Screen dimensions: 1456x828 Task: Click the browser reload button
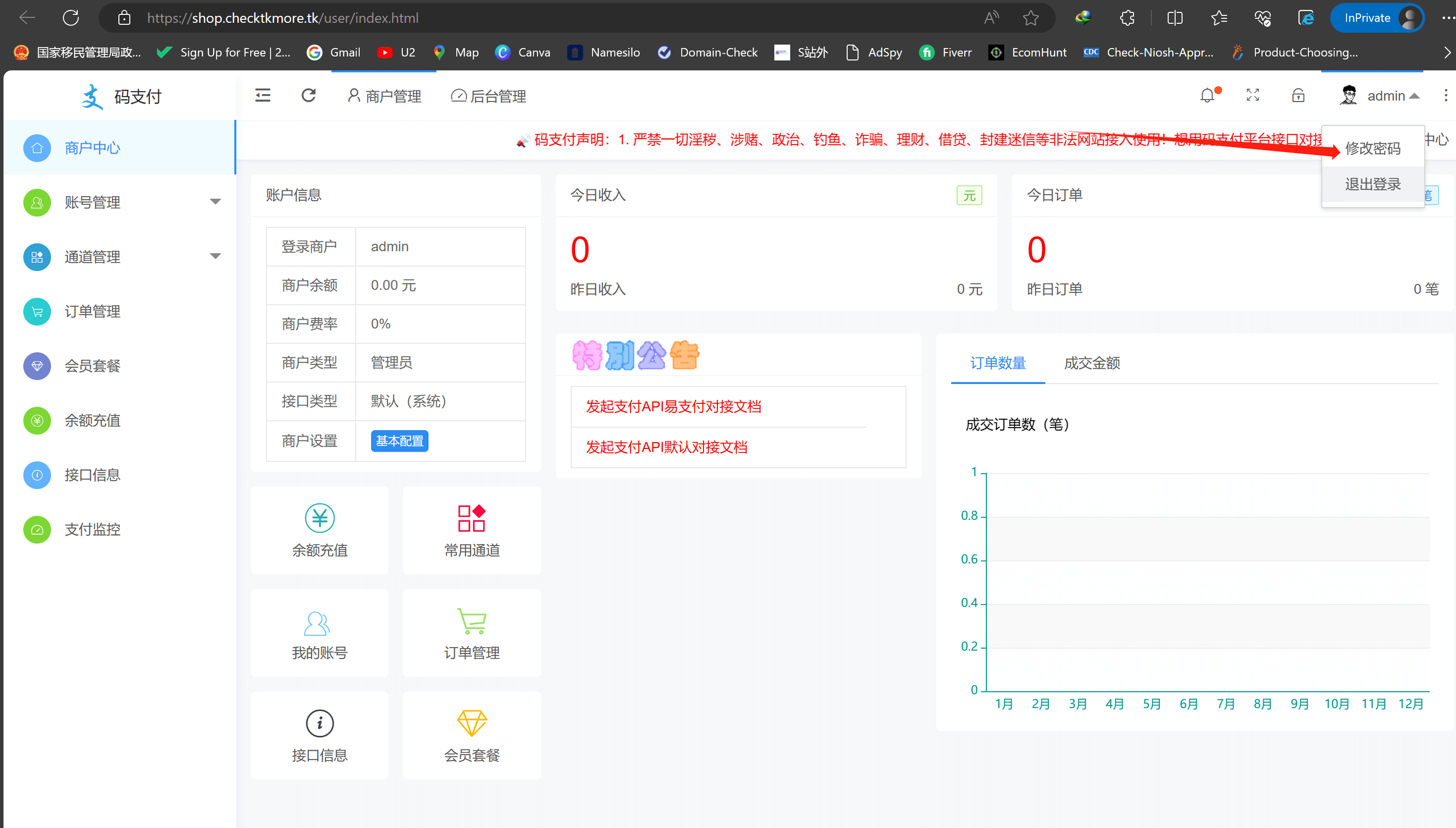(x=71, y=18)
